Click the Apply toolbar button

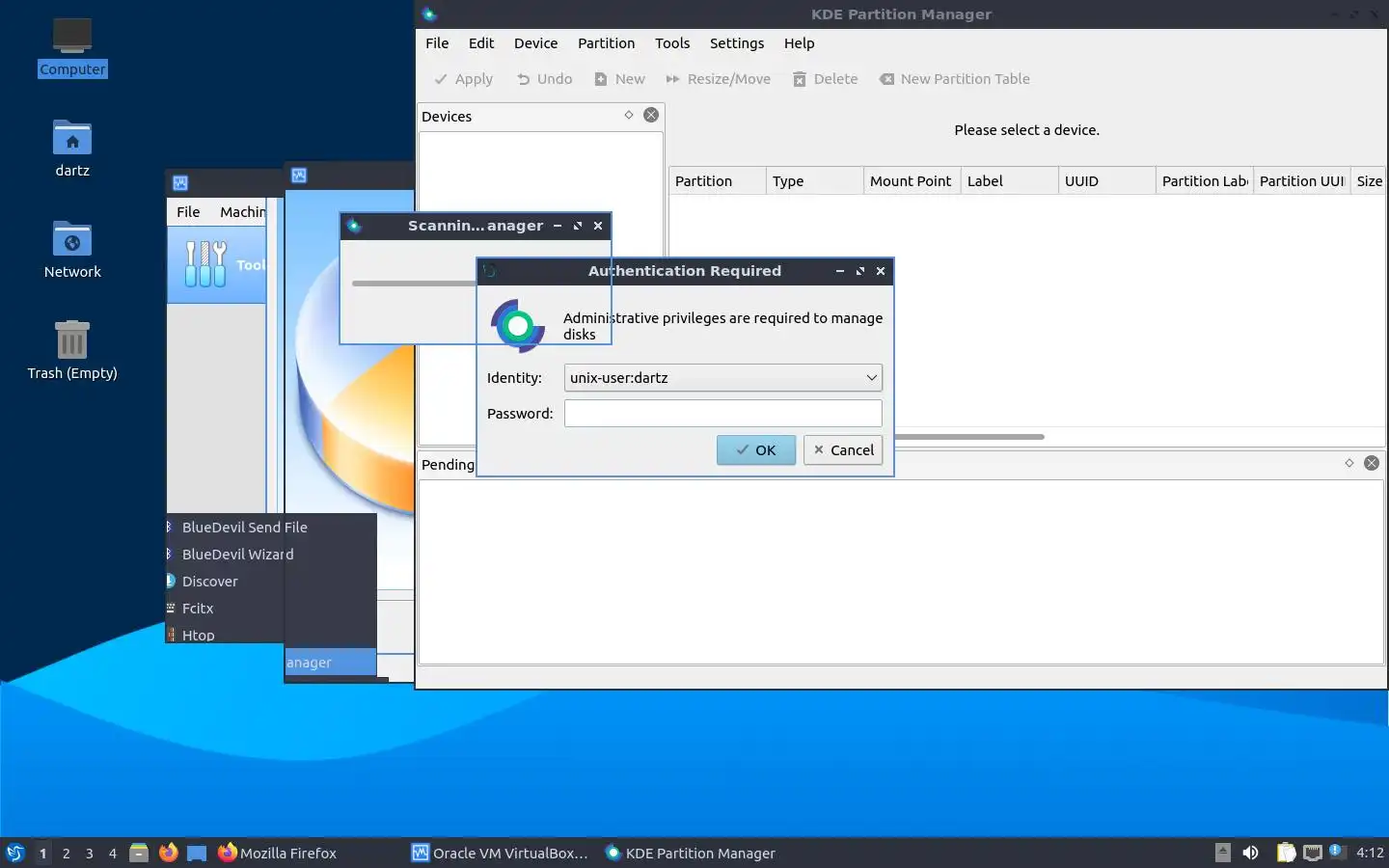(463, 79)
